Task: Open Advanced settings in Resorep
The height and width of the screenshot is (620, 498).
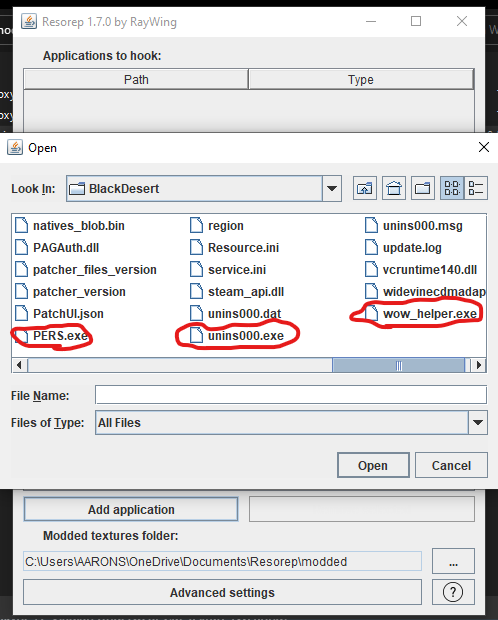Action: pos(222,592)
